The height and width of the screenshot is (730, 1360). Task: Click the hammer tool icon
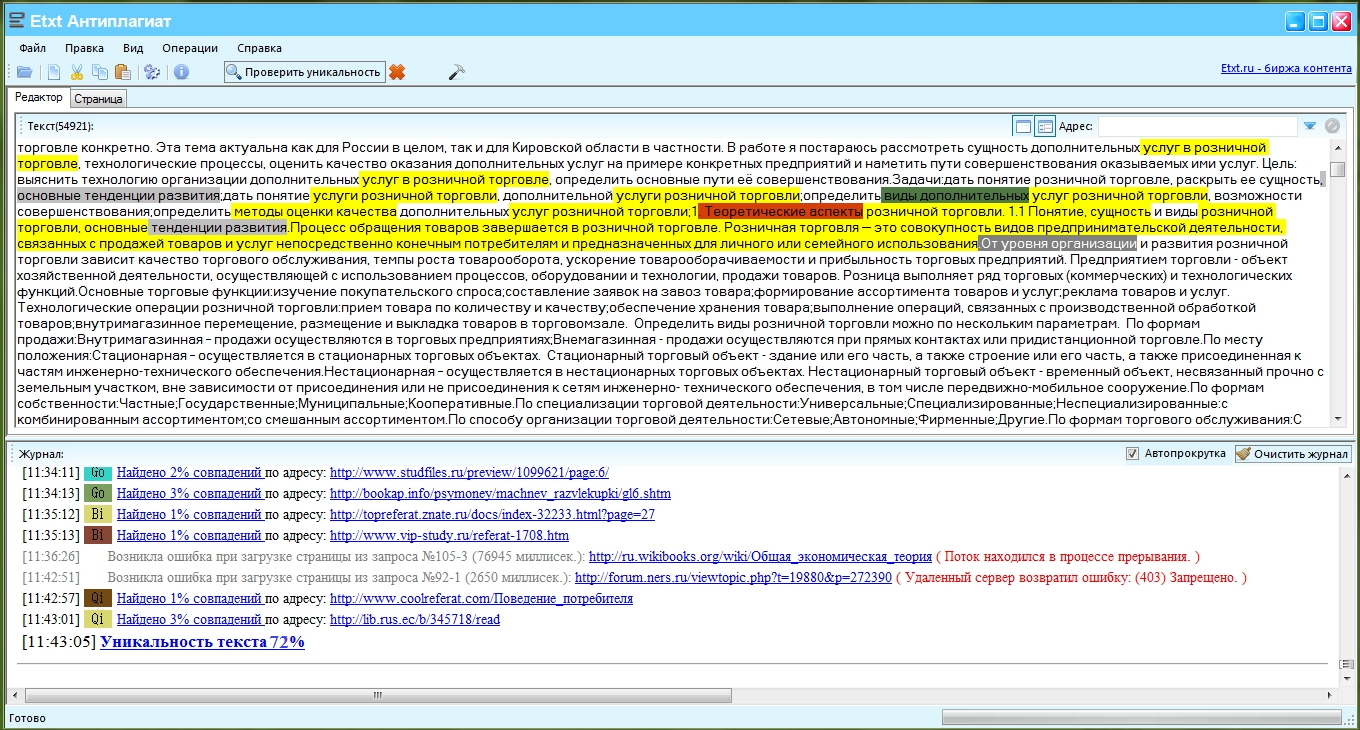click(457, 72)
